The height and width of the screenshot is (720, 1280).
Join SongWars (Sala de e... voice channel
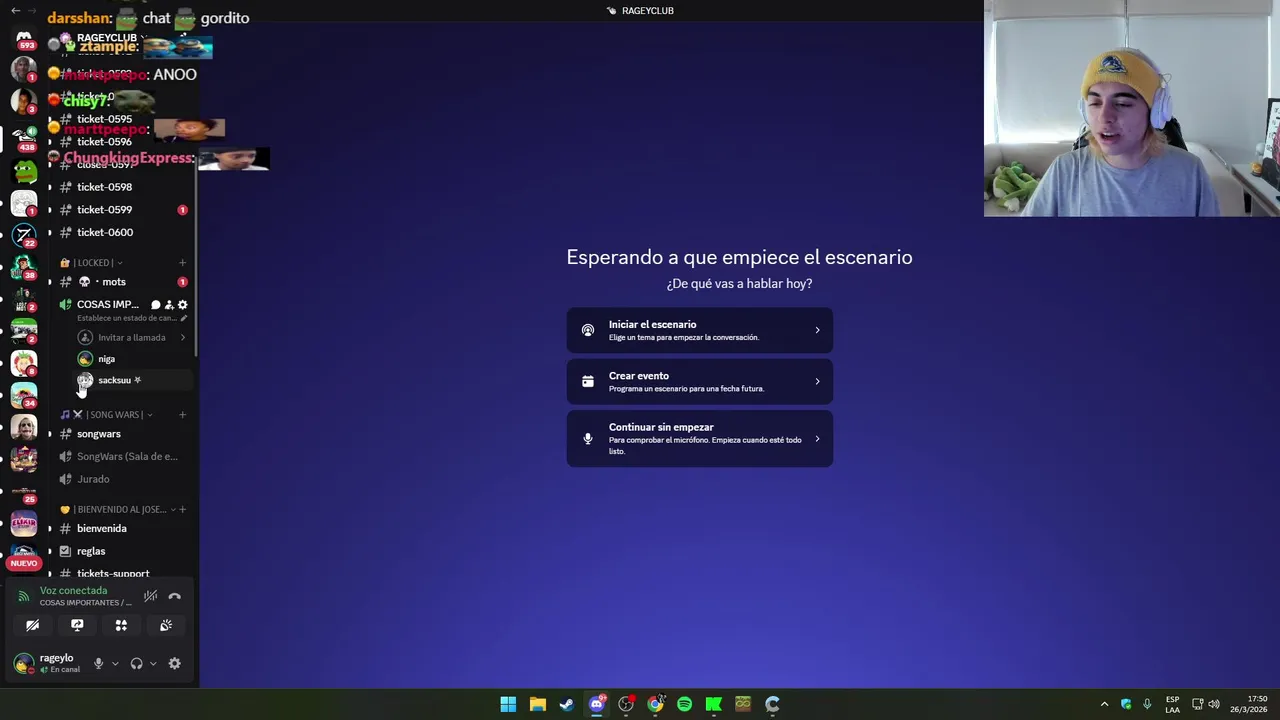pyautogui.click(x=127, y=457)
